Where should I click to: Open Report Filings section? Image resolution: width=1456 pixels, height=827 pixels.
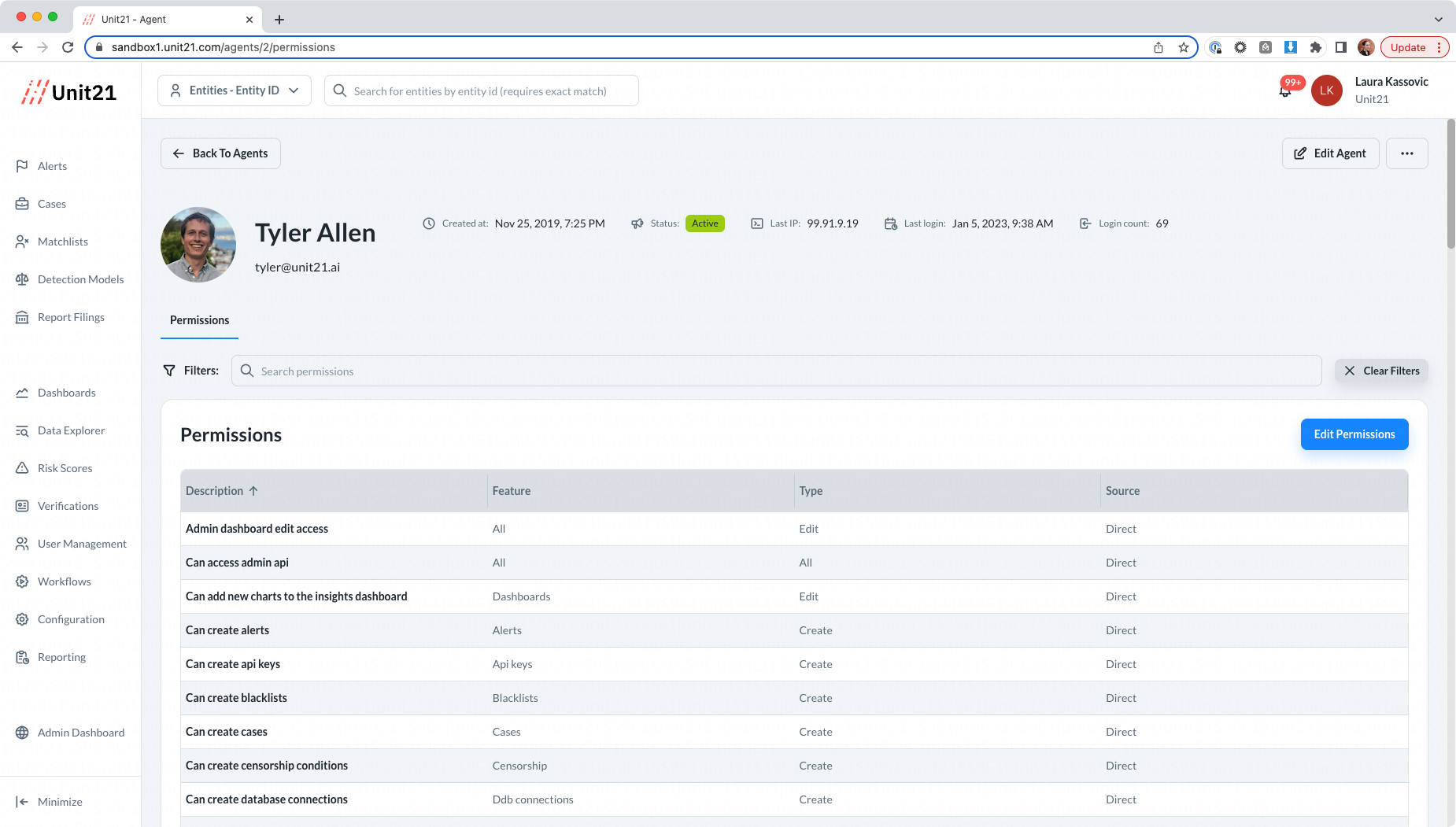[x=60, y=317]
